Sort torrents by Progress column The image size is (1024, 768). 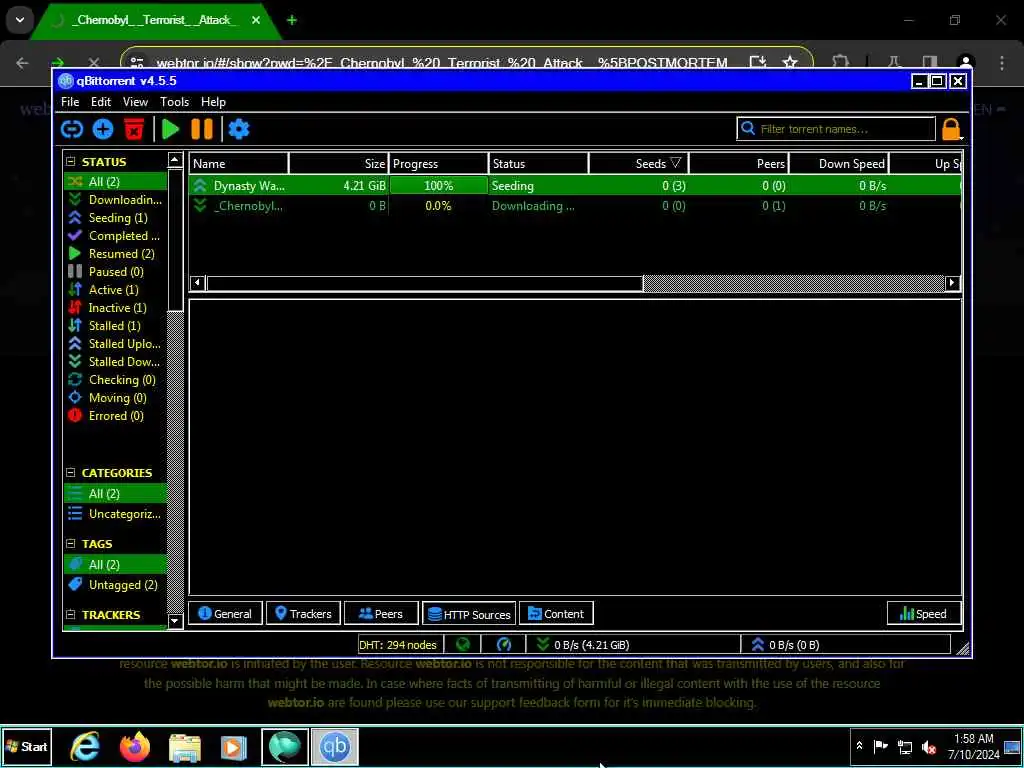pyautogui.click(x=439, y=164)
